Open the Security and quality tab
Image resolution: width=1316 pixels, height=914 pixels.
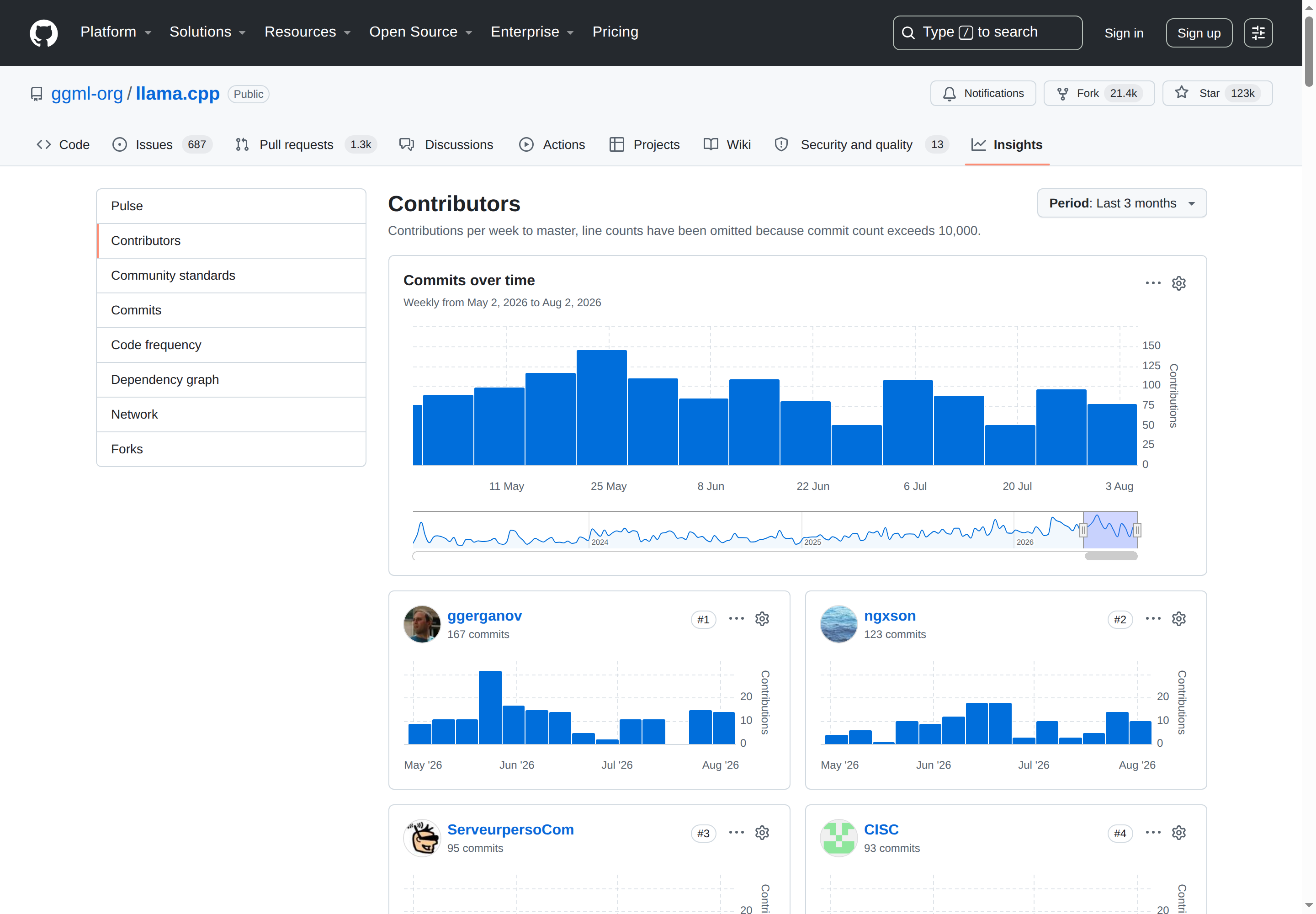(861, 145)
